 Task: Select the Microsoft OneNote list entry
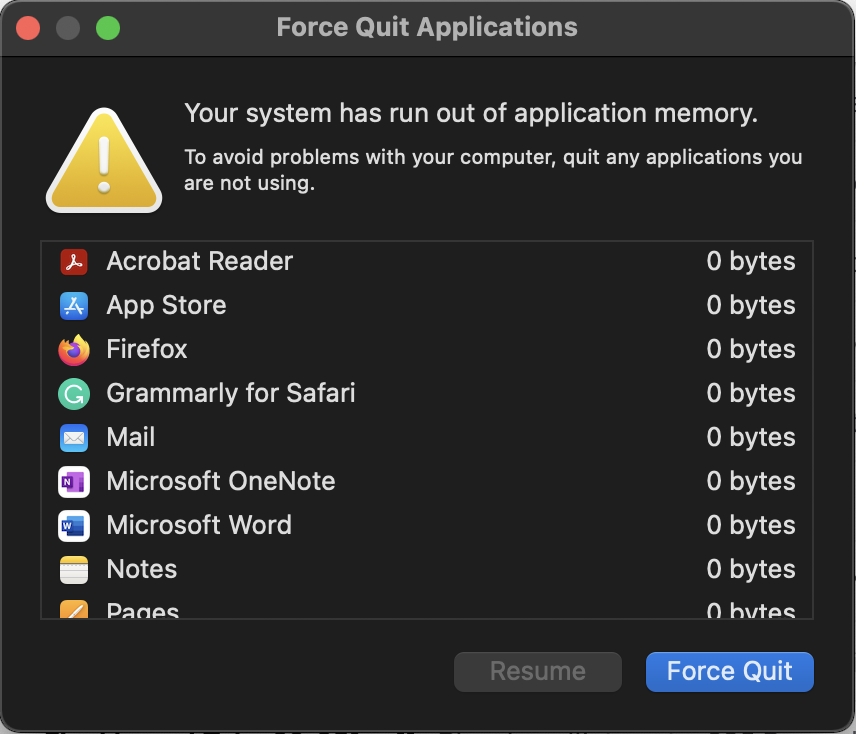221,482
